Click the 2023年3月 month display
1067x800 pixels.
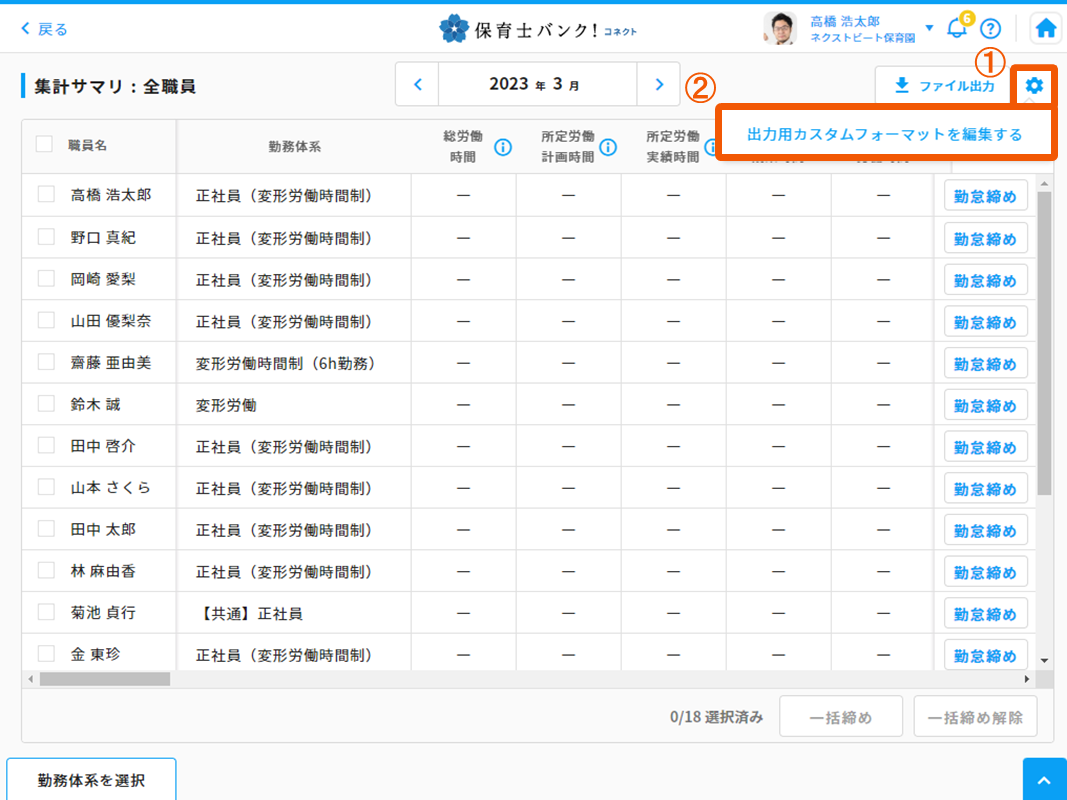coord(537,85)
